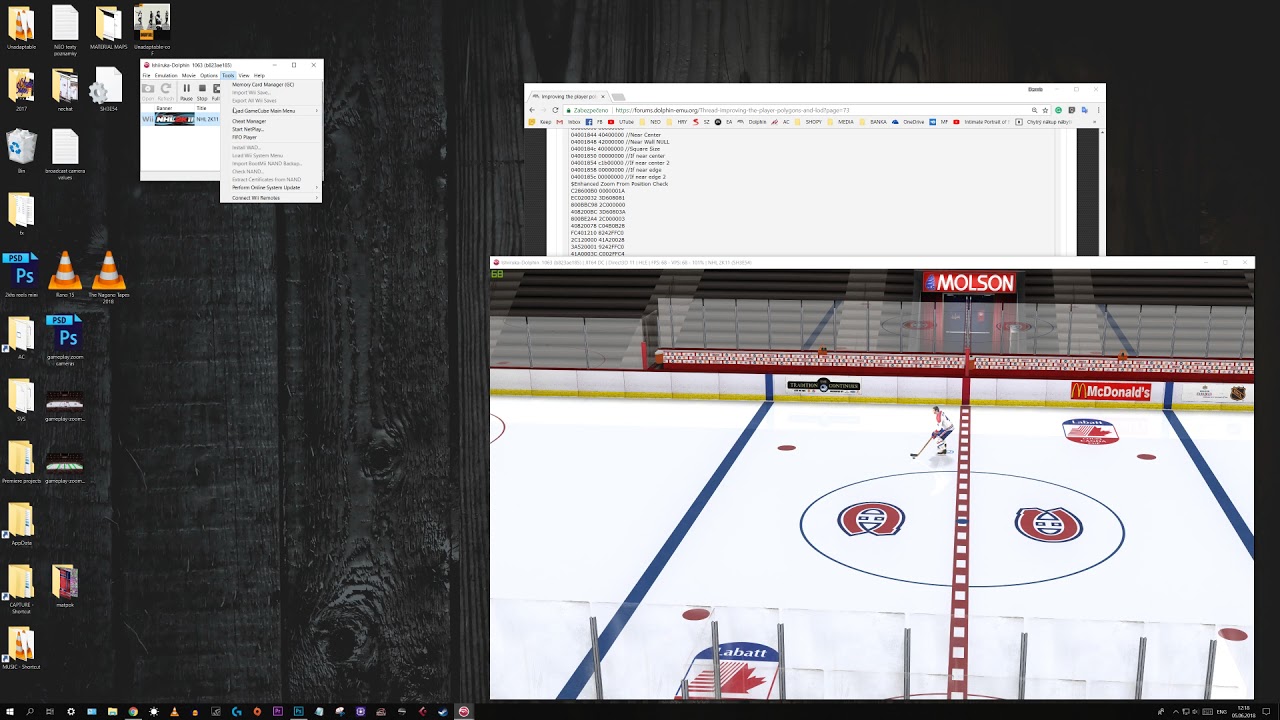Choose FIFO Player from Tools menu
This screenshot has height=720, width=1280.
tap(244, 137)
